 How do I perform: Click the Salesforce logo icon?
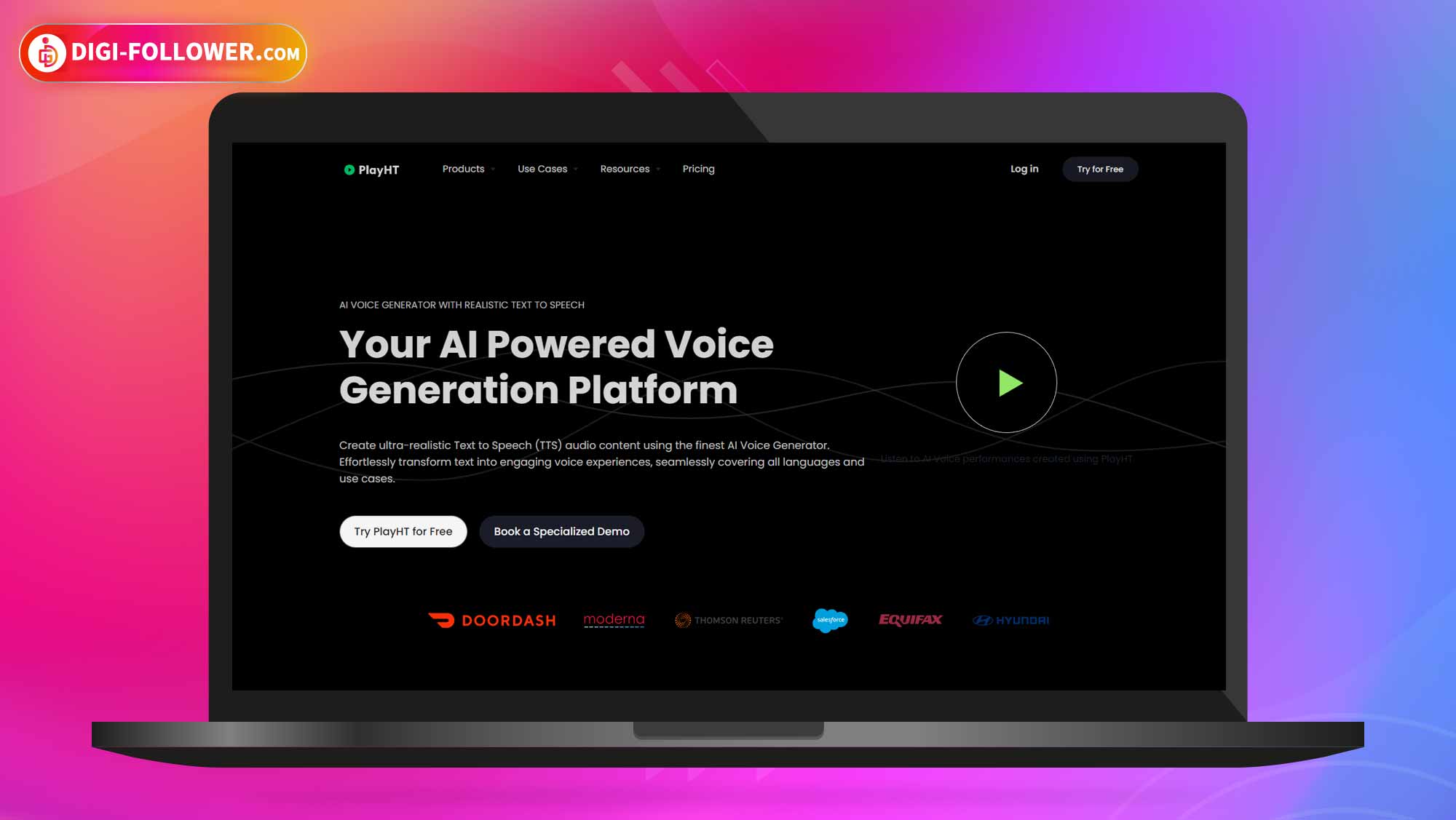[x=830, y=619]
